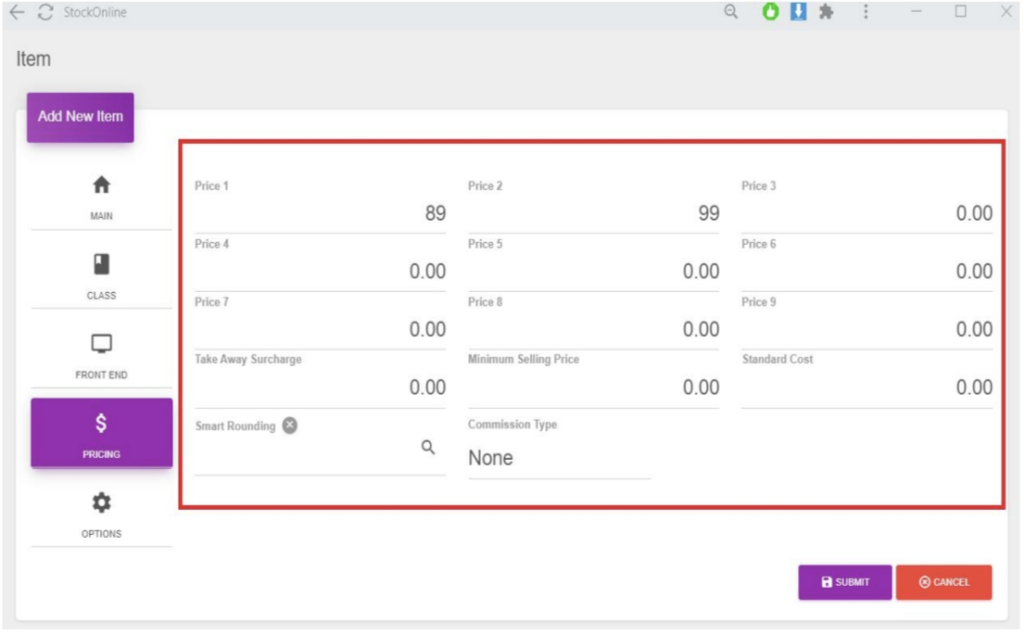Open the Options gear icon tab

[x=101, y=503]
